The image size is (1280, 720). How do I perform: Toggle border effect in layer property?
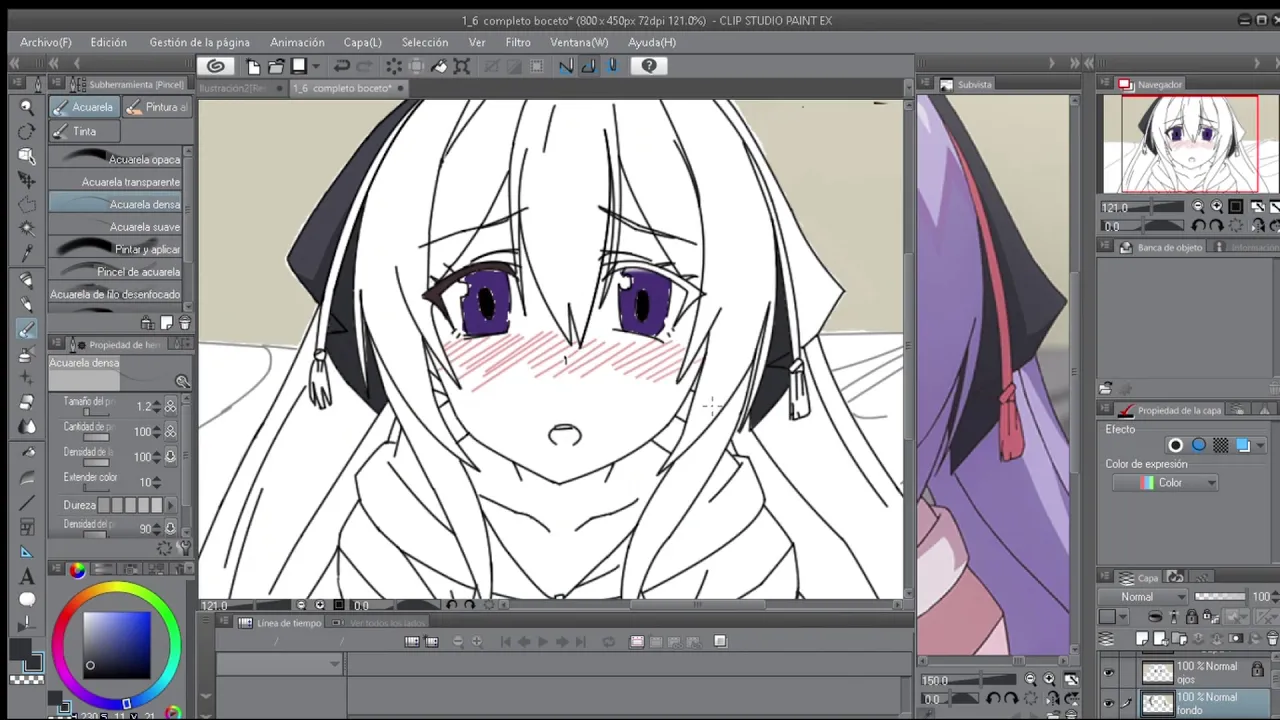1176,445
